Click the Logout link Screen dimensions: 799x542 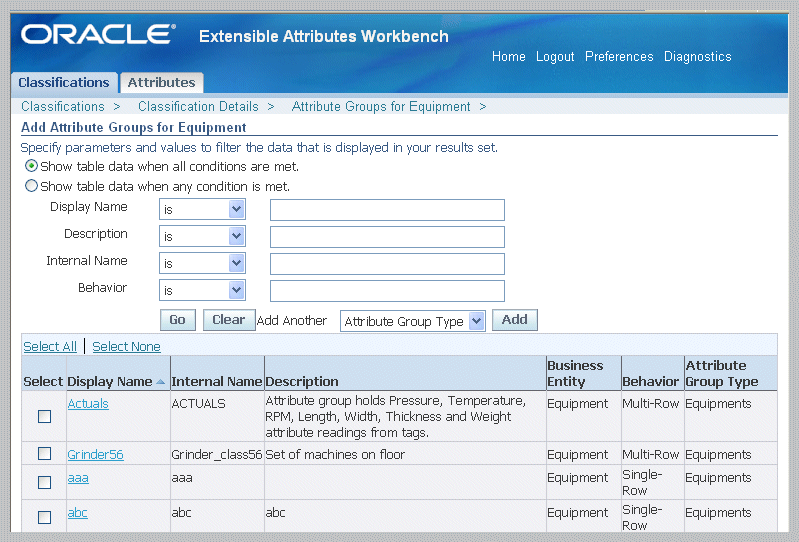pos(555,57)
